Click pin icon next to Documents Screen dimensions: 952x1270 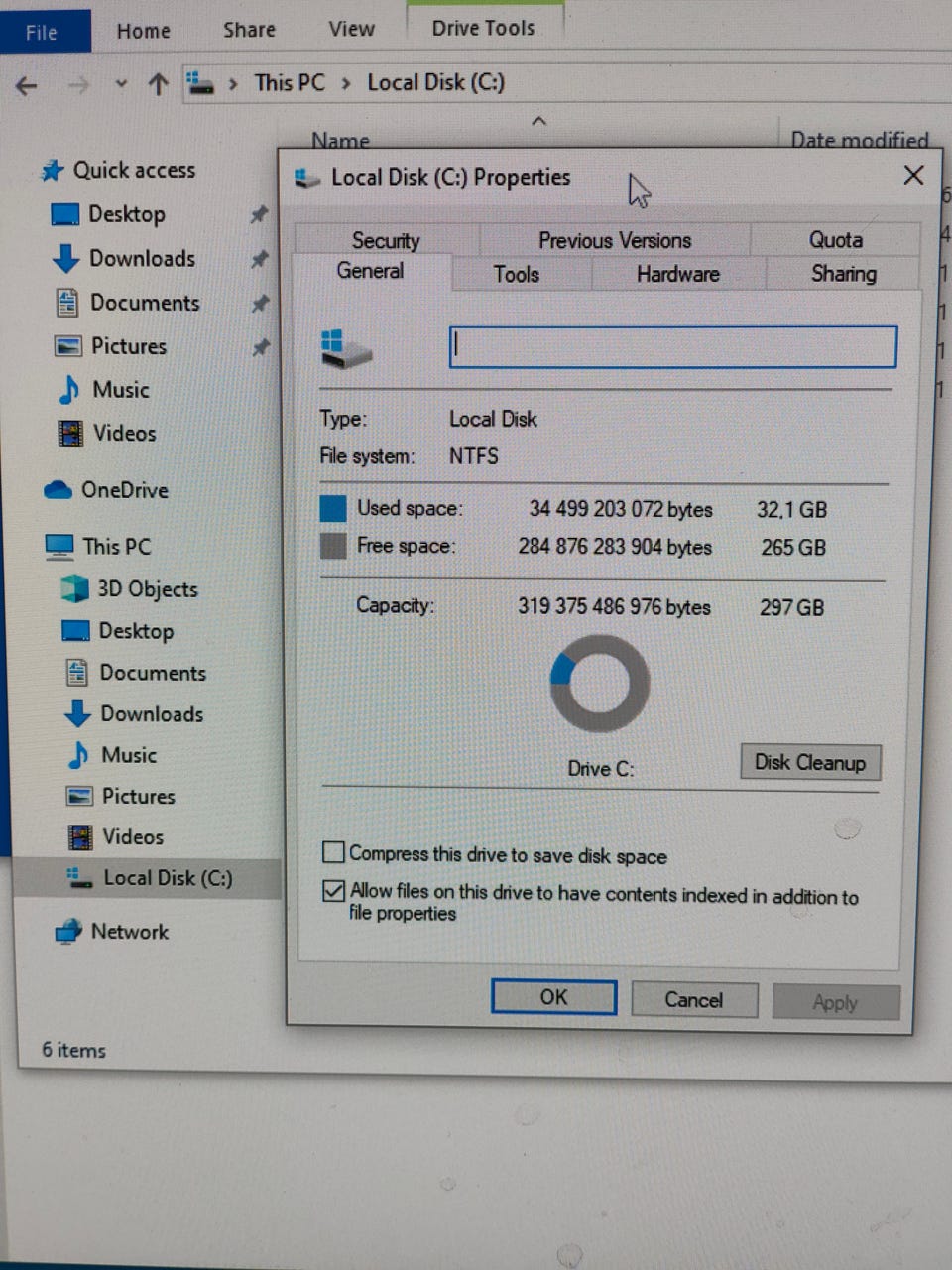(260, 304)
